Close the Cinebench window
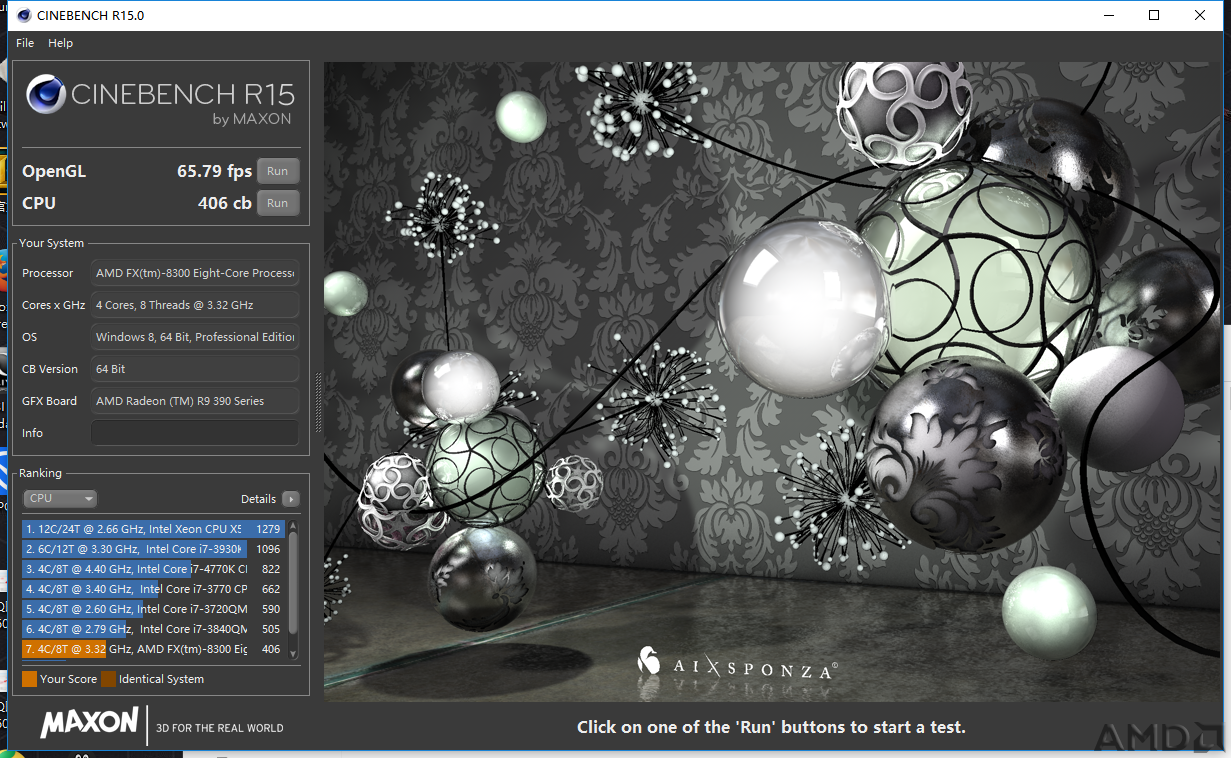The height and width of the screenshot is (758, 1231). click(1200, 15)
